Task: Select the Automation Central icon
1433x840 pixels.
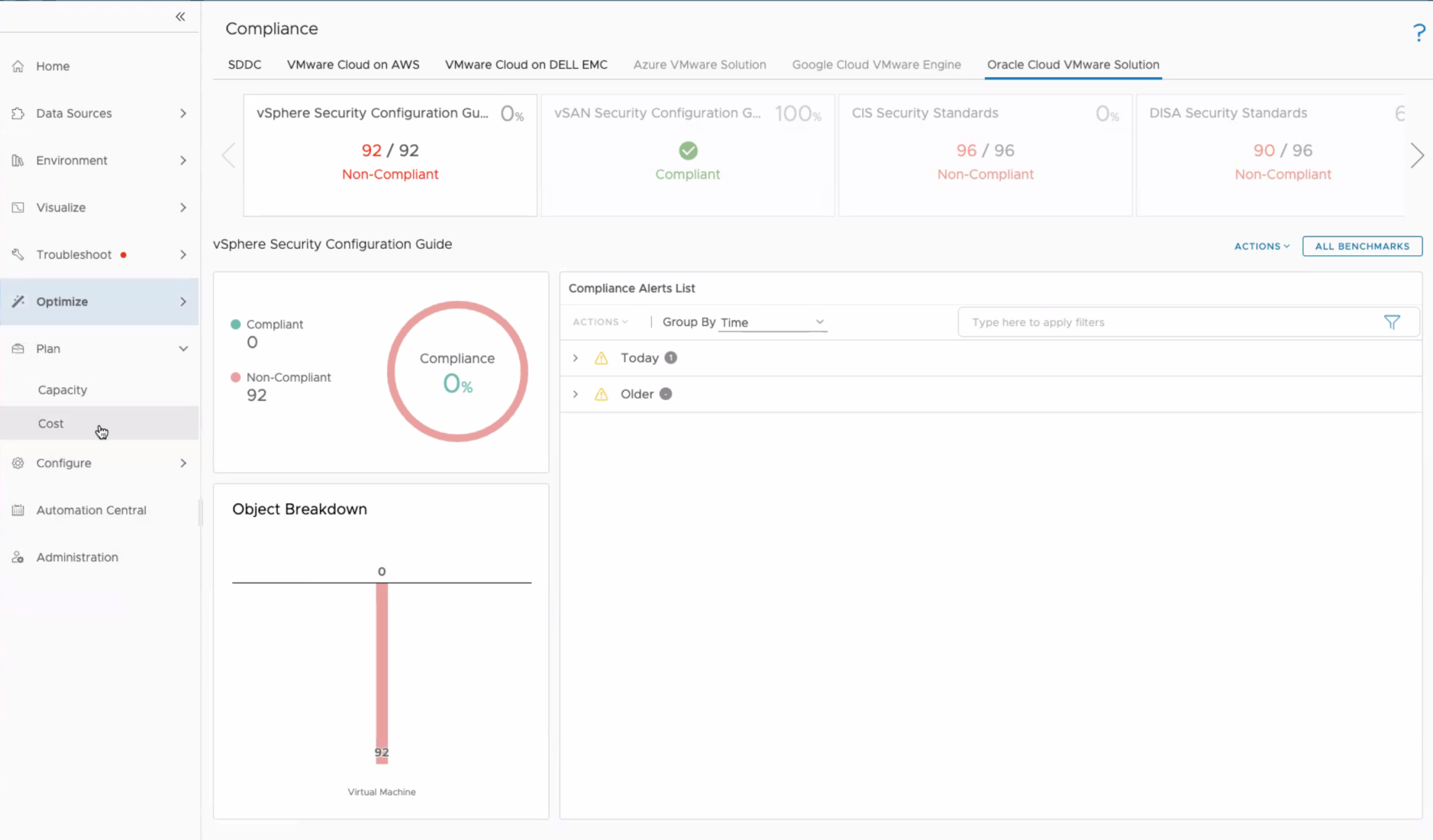Action: point(17,510)
